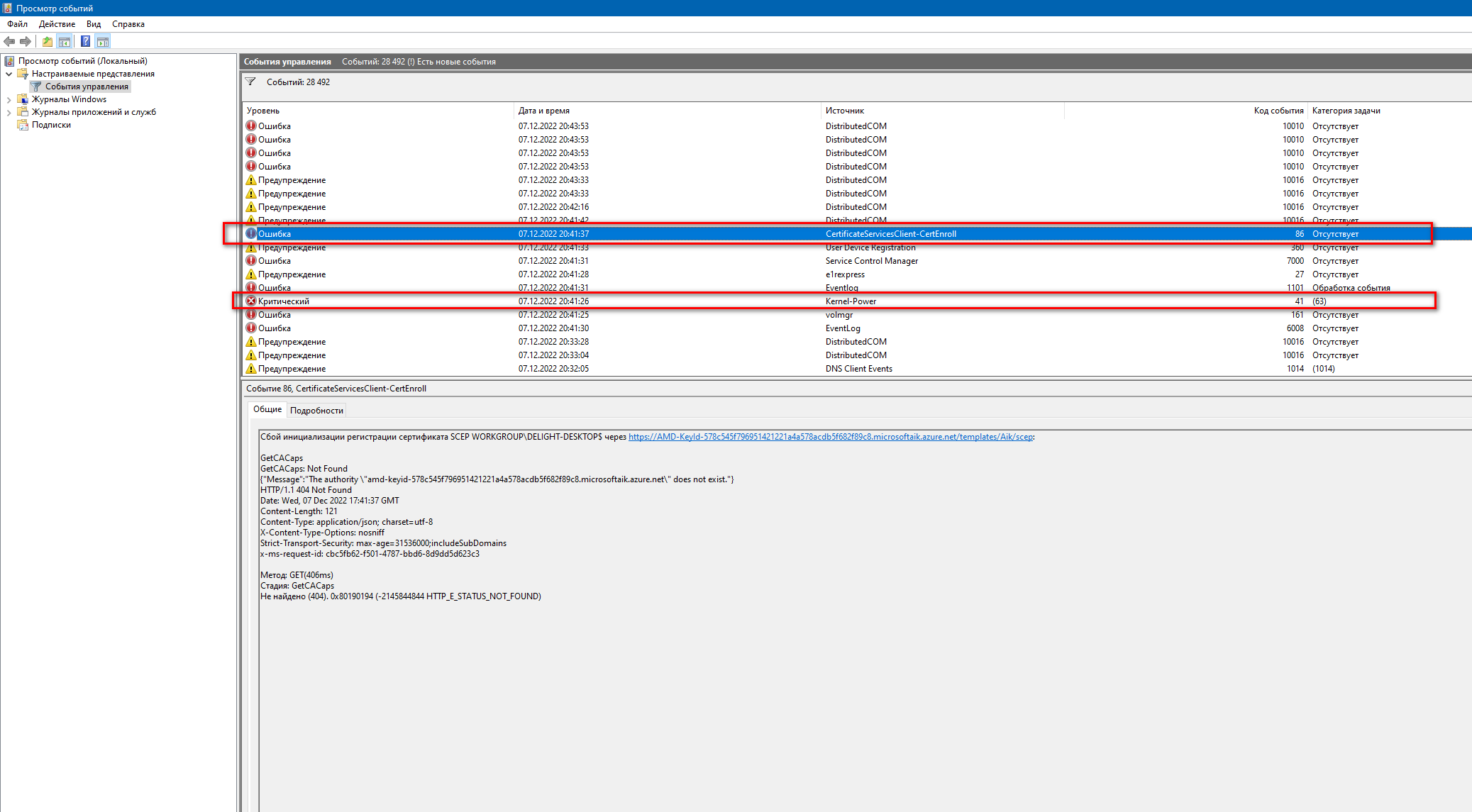Viewport: 1472px width, 812px height.
Task: Click the warning icon on the DNS Client Events row
Action: point(251,368)
